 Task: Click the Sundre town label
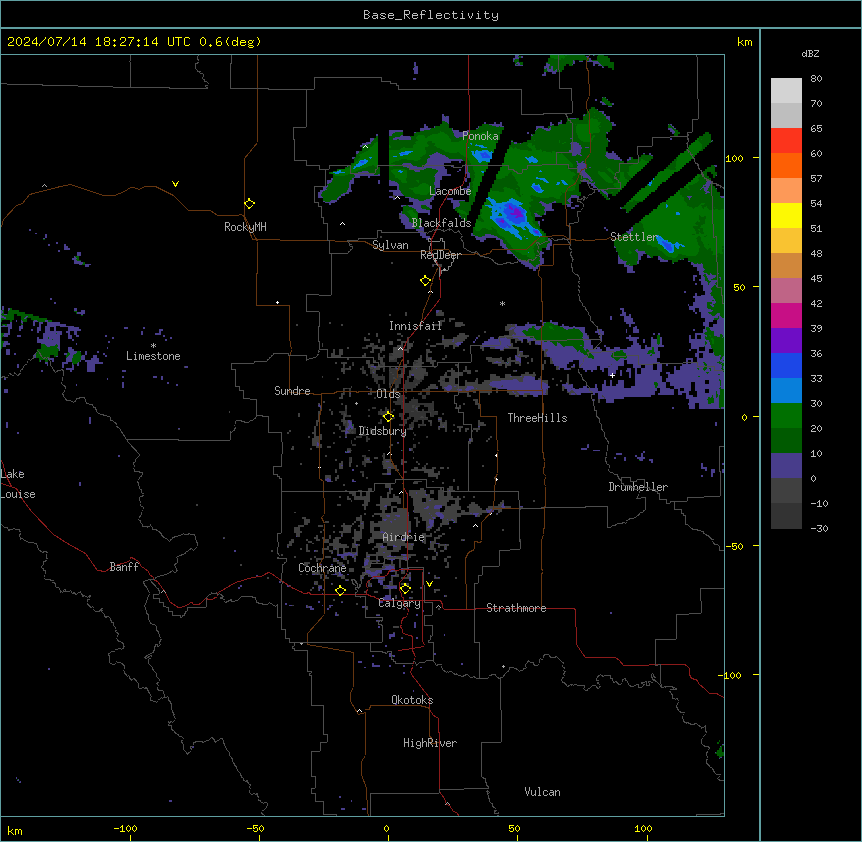tap(292, 391)
